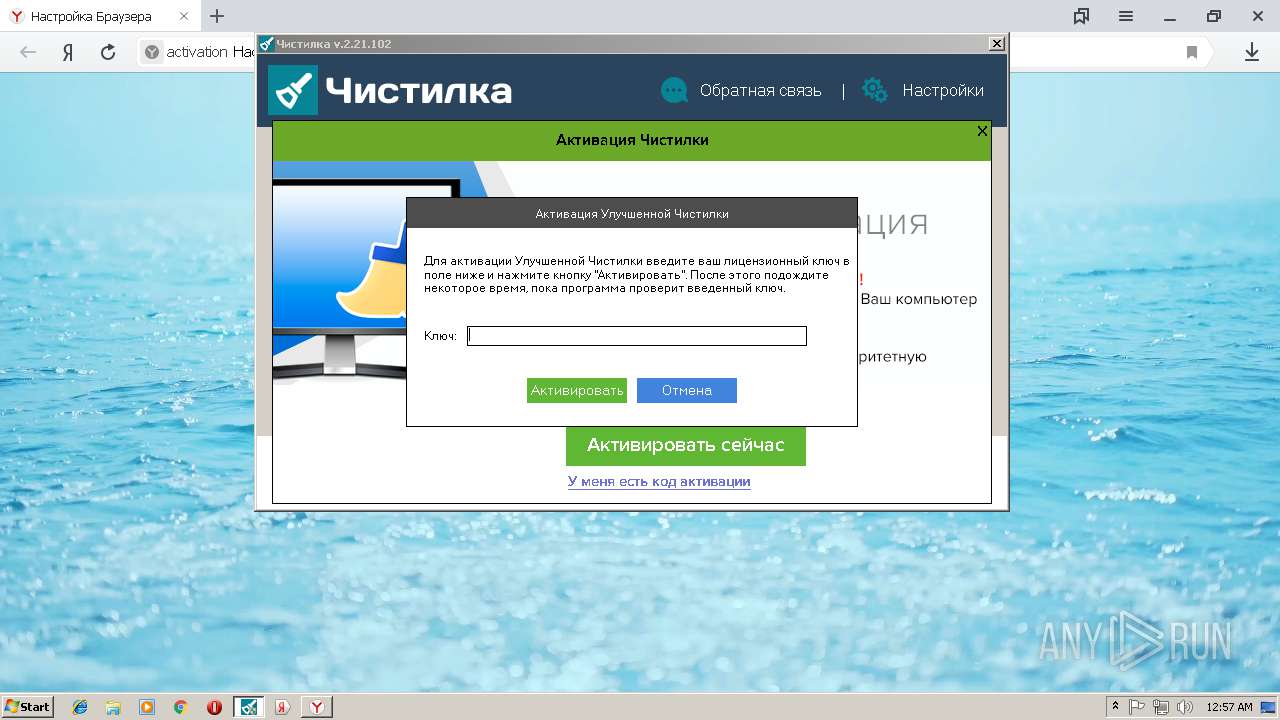Open the У меня есть код активации link
Screen dimensions: 1280x720
tap(659, 482)
